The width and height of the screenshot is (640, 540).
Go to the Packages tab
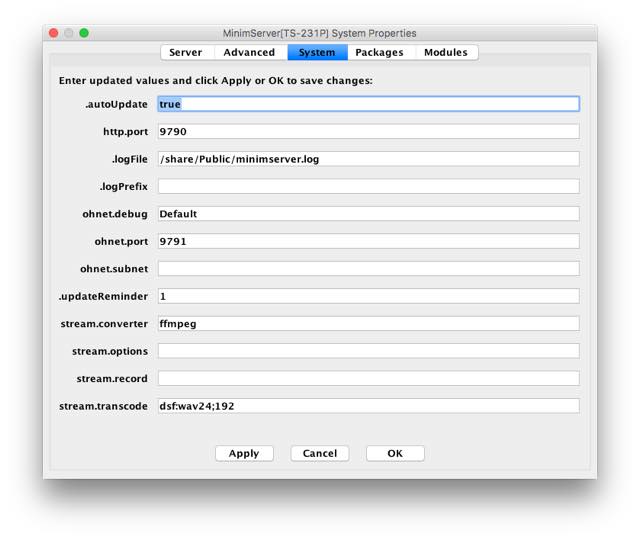(379, 53)
